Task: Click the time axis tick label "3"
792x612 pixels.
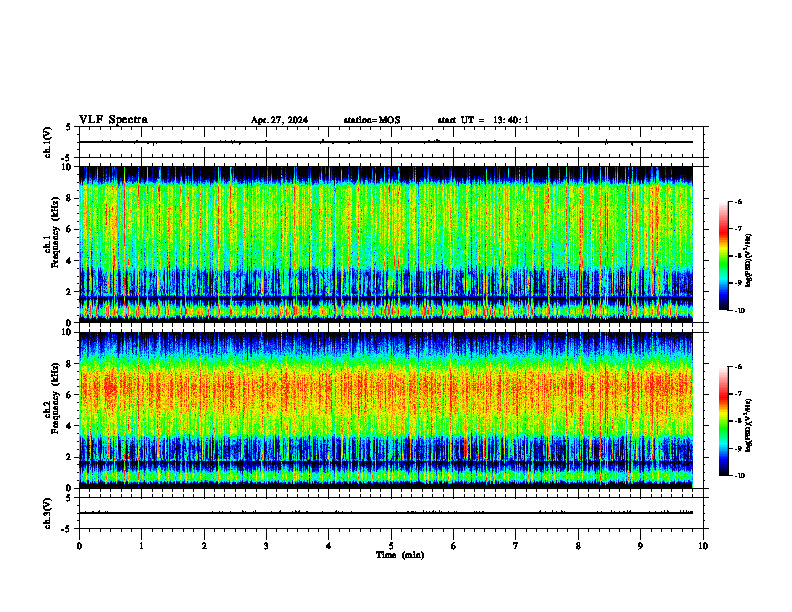Action: point(266,546)
